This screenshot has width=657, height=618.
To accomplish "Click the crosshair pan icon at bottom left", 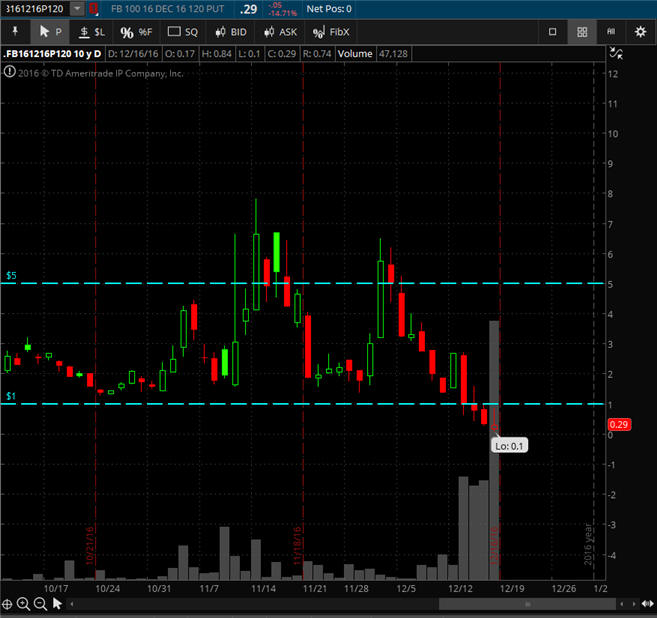I will coord(8,604).
